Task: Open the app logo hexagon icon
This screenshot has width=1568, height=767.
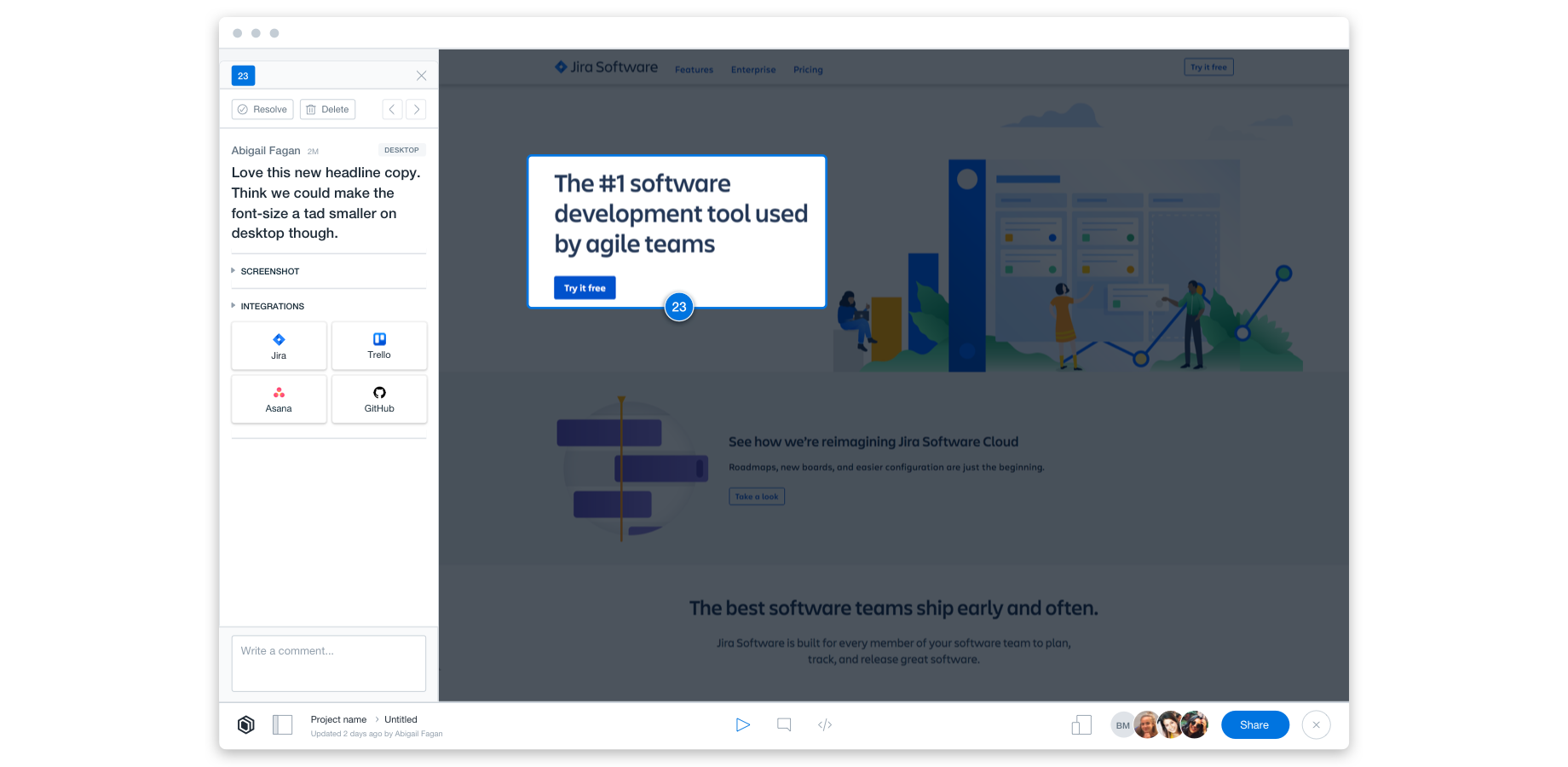Action: pyautogui.click(x=246, y=724)
